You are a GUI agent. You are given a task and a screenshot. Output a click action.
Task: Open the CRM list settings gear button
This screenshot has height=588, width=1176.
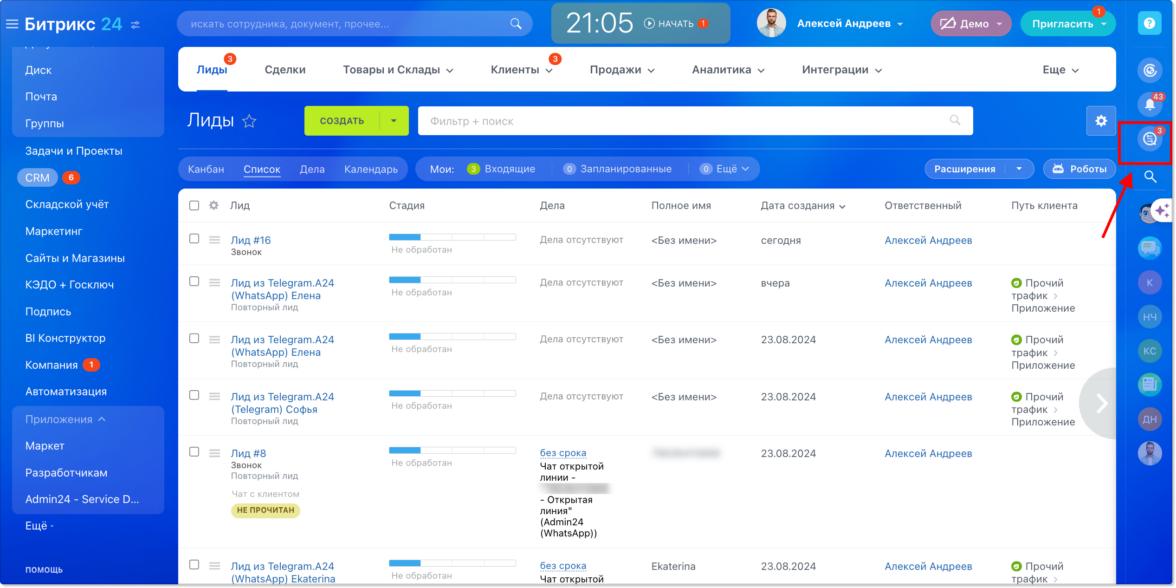[x=1101, y=121]
